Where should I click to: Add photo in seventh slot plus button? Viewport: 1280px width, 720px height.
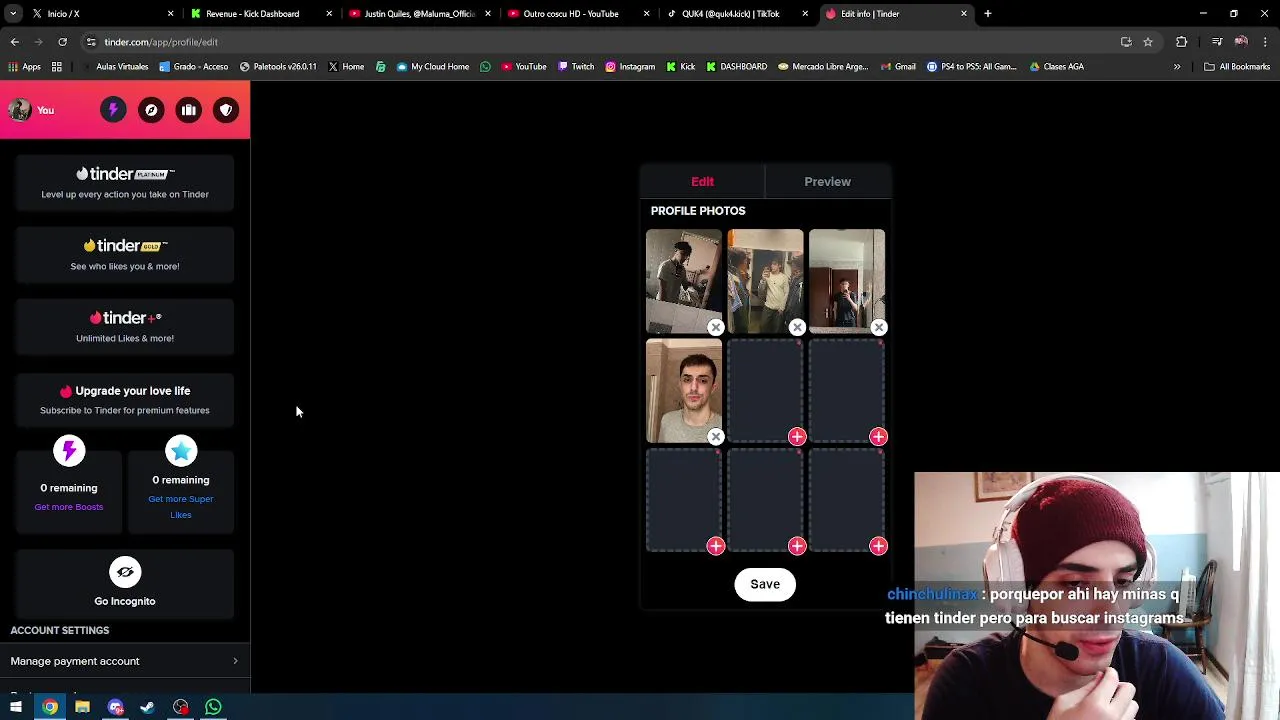[715, 546]
